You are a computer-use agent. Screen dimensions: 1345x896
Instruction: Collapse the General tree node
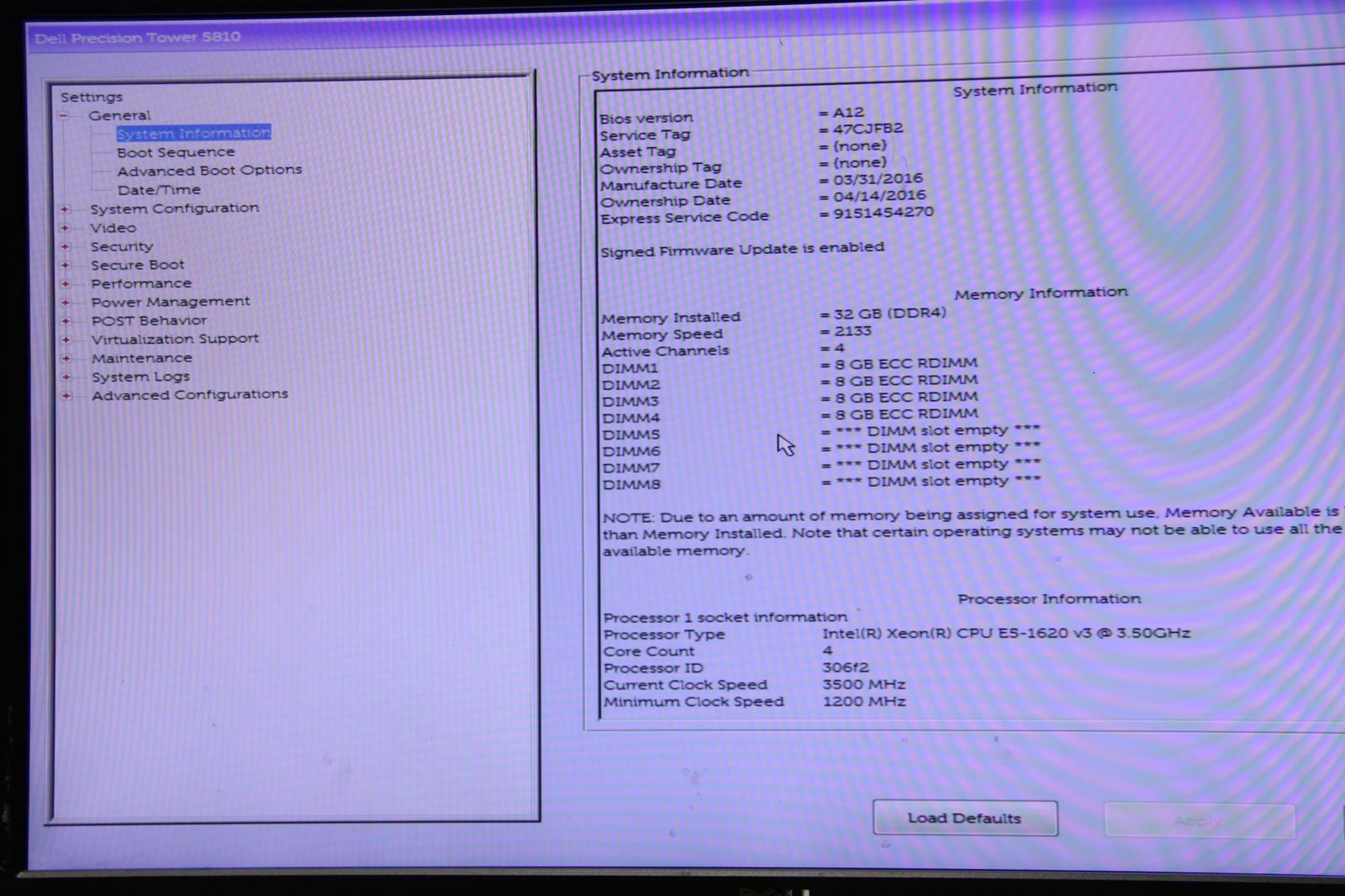pyautogui.click(x=63, y=115)
